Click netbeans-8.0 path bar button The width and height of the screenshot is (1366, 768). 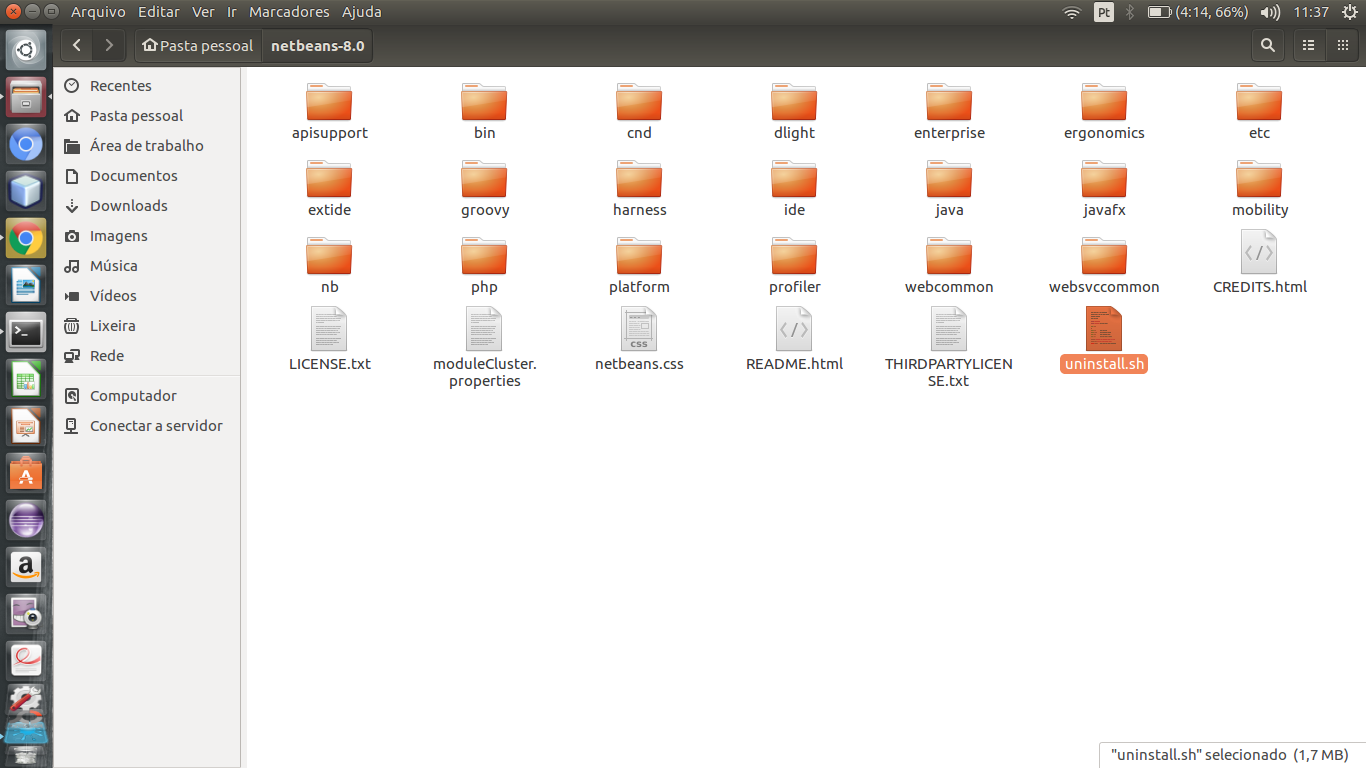[x=318, y=45]
